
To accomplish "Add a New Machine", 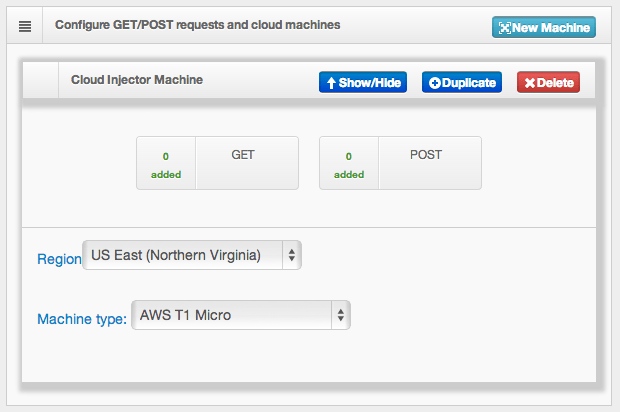I will click(544, 27).
